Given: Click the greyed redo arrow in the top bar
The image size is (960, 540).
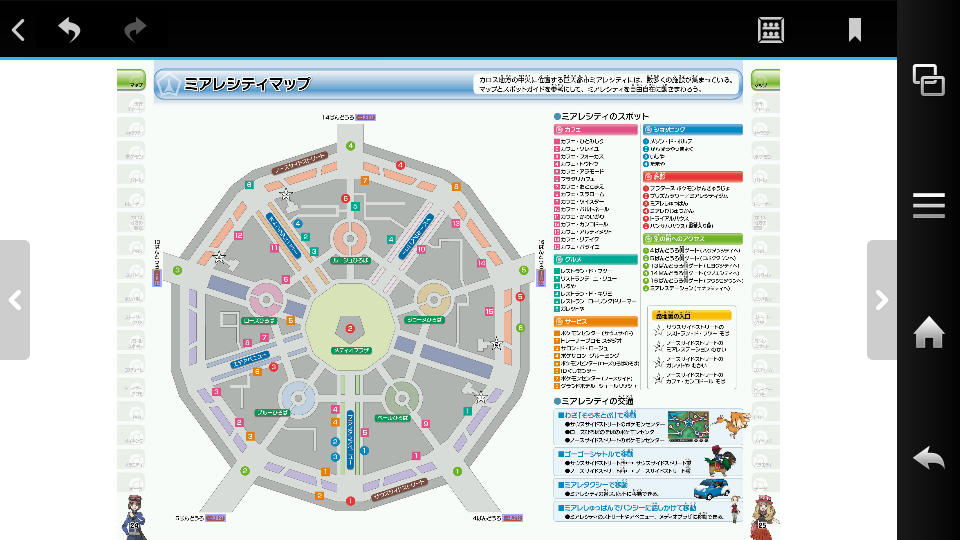Looking at the screenshot, I should [x=135, y=29].
